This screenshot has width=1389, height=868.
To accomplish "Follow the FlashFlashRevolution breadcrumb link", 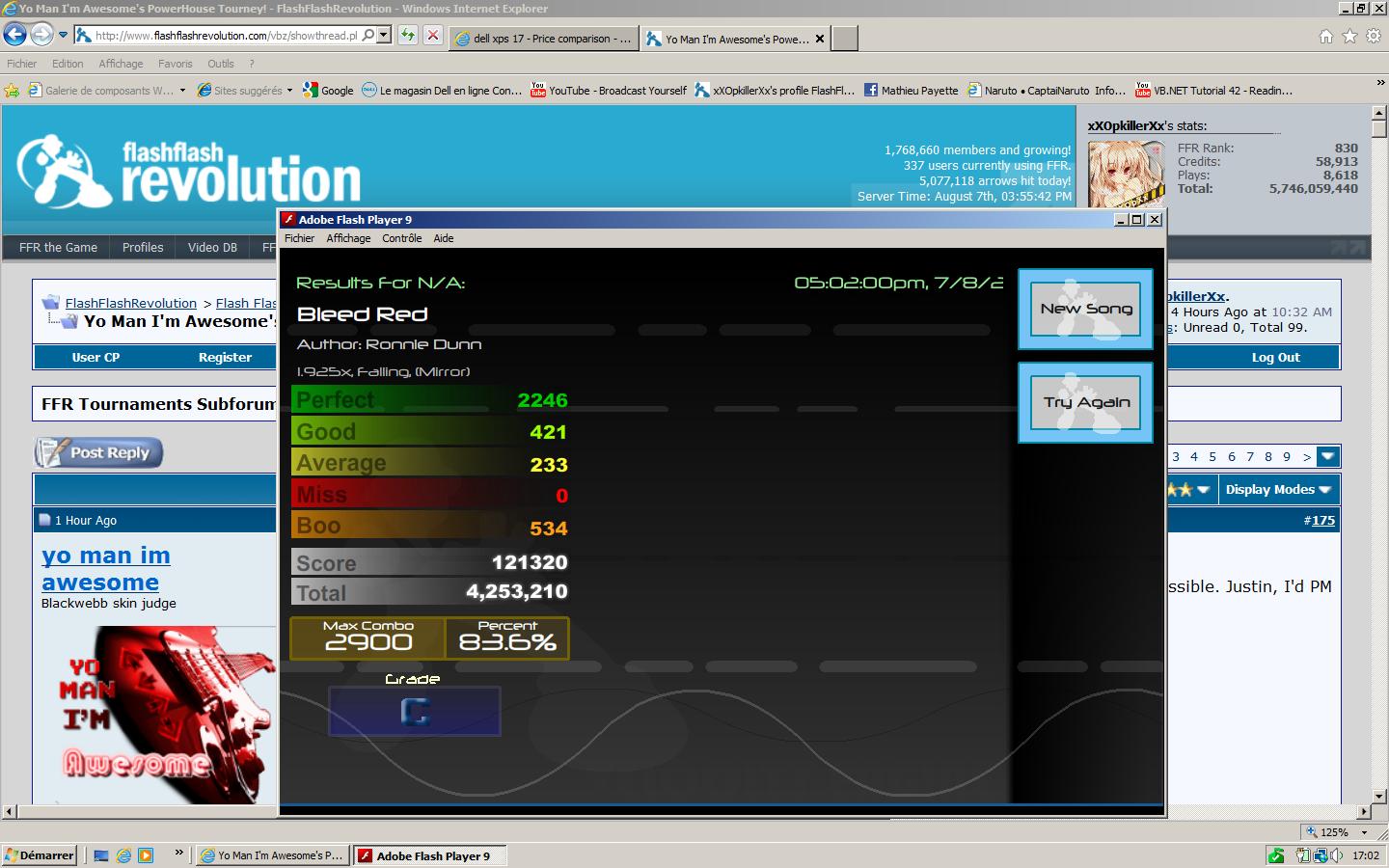I will coord(130,303).
